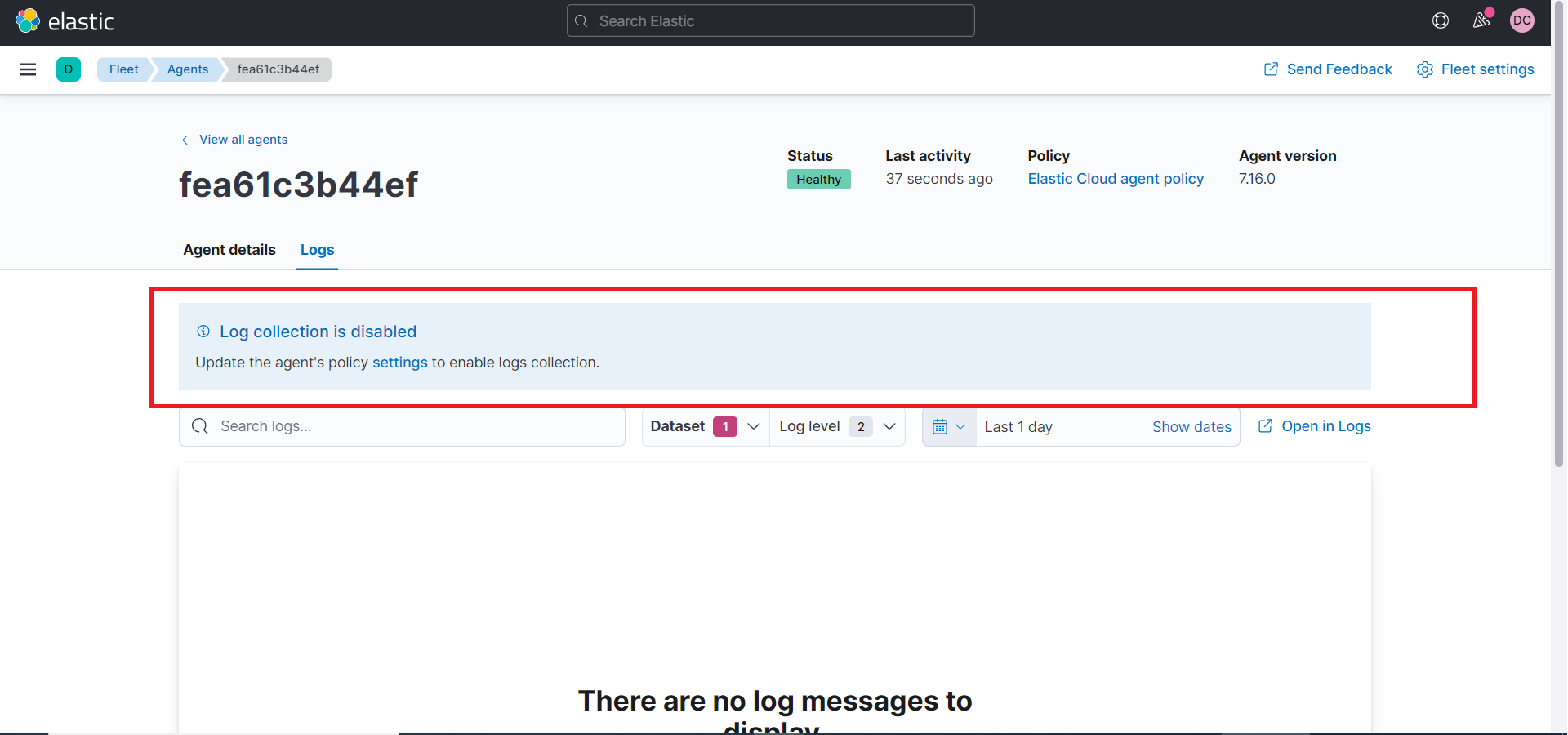Image resolution: width=1568 pixels, height=735 pixels.
Task: Toggle the hamburger navigation menu
Action: coord(28,69)
